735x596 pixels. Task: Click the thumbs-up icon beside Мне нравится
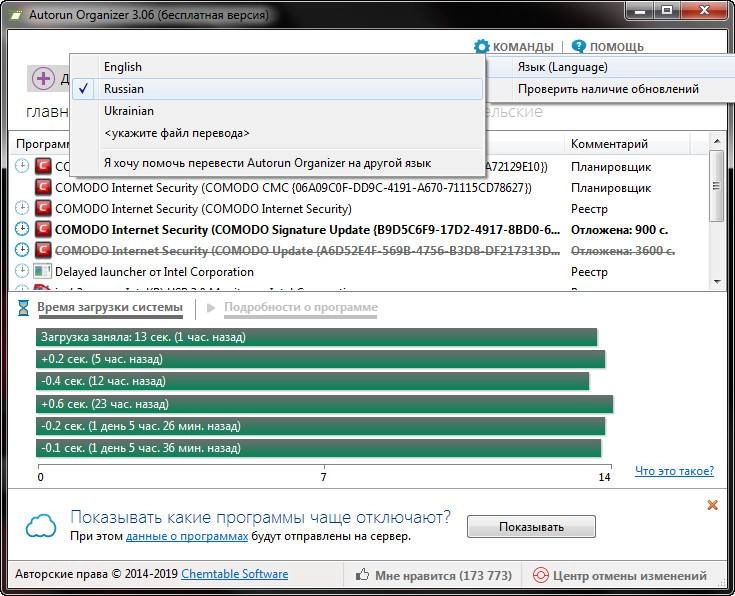[x=362, y=574]
